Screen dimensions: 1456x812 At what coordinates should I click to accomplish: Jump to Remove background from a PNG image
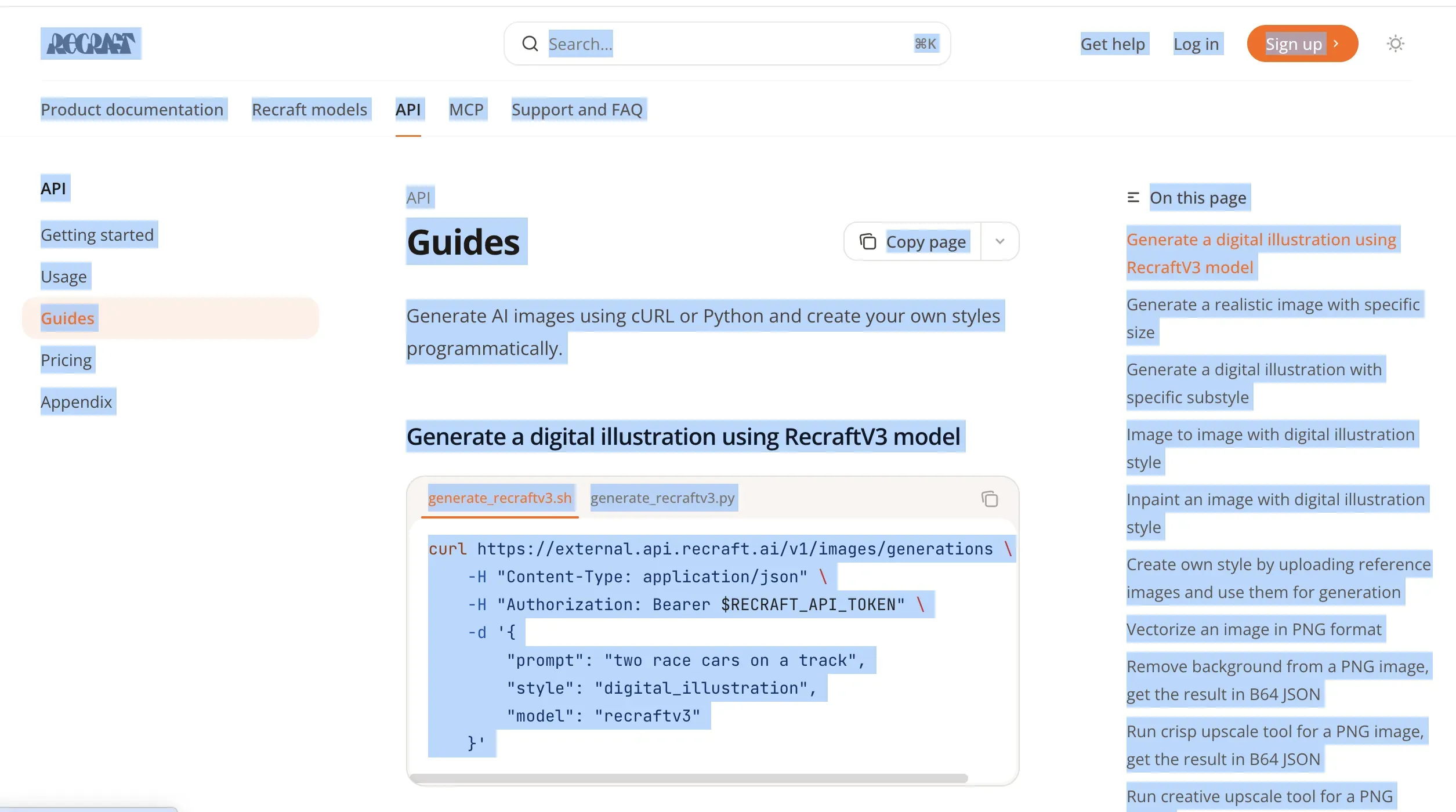coord(1277,680)
